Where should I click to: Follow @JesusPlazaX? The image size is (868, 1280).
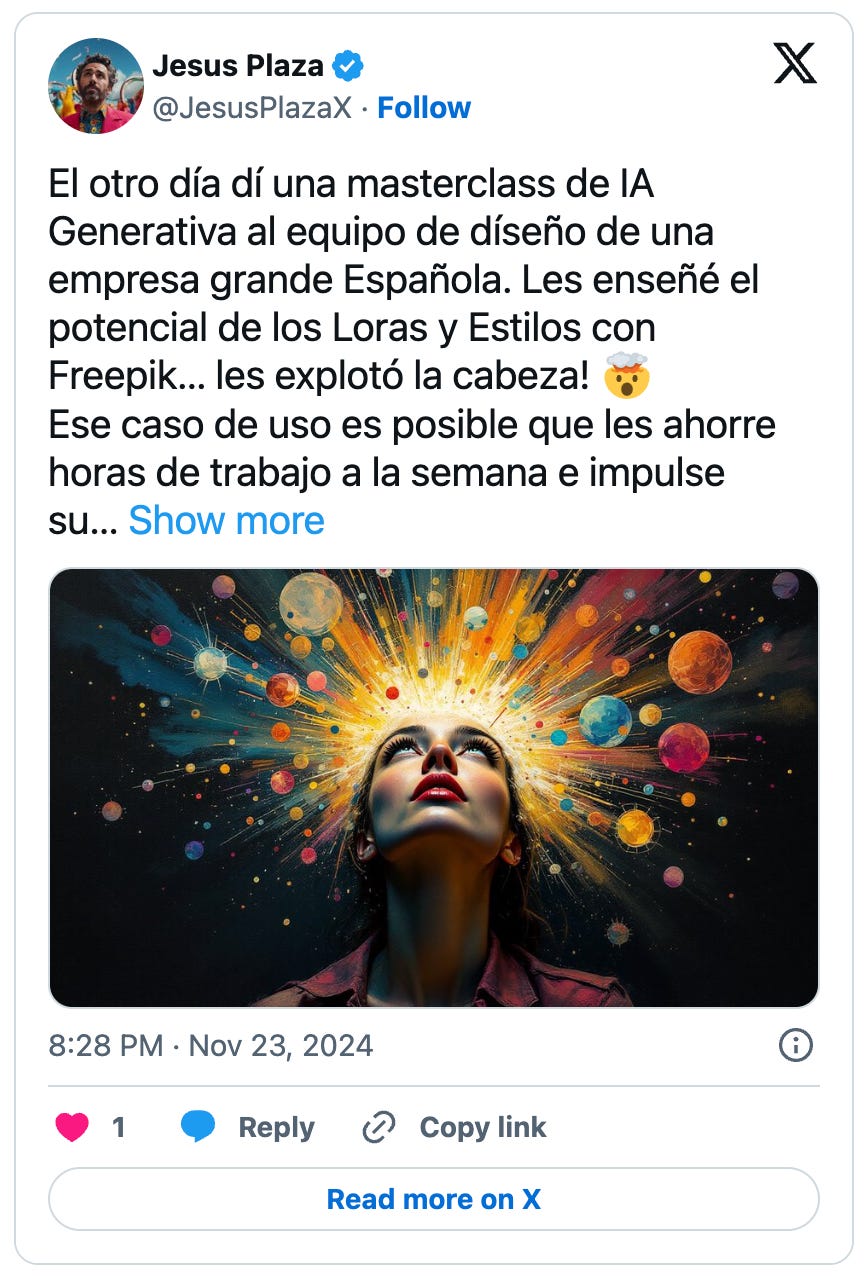(x=424, y=108)
